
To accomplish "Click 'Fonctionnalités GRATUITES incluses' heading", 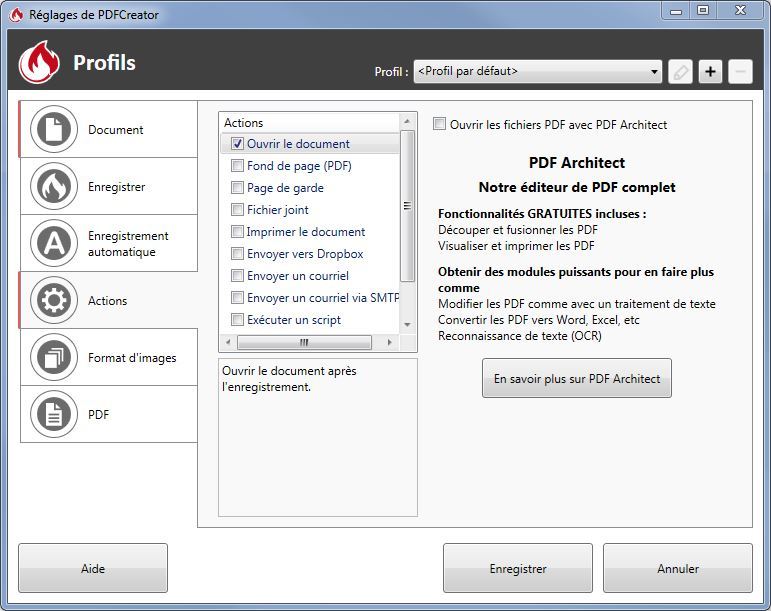I will point(542,214).
